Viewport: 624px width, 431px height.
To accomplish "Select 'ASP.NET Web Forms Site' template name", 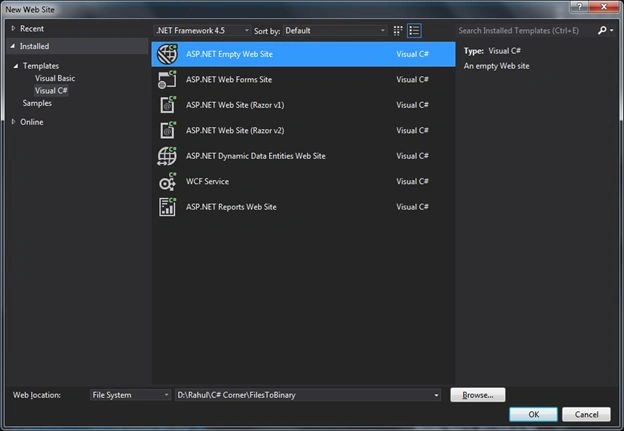I will click(229, 80).
